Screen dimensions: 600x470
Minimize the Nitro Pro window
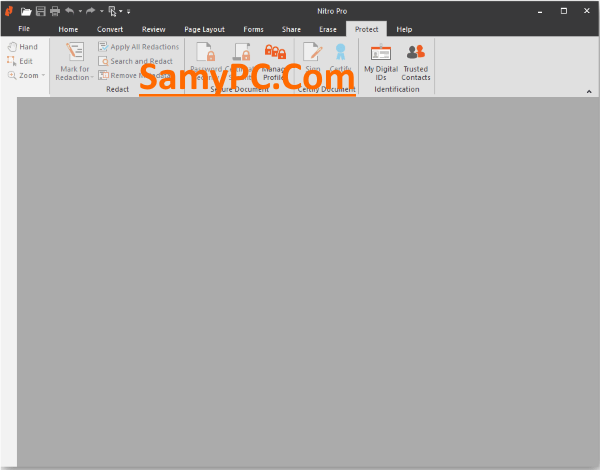(x=540, y=11)
